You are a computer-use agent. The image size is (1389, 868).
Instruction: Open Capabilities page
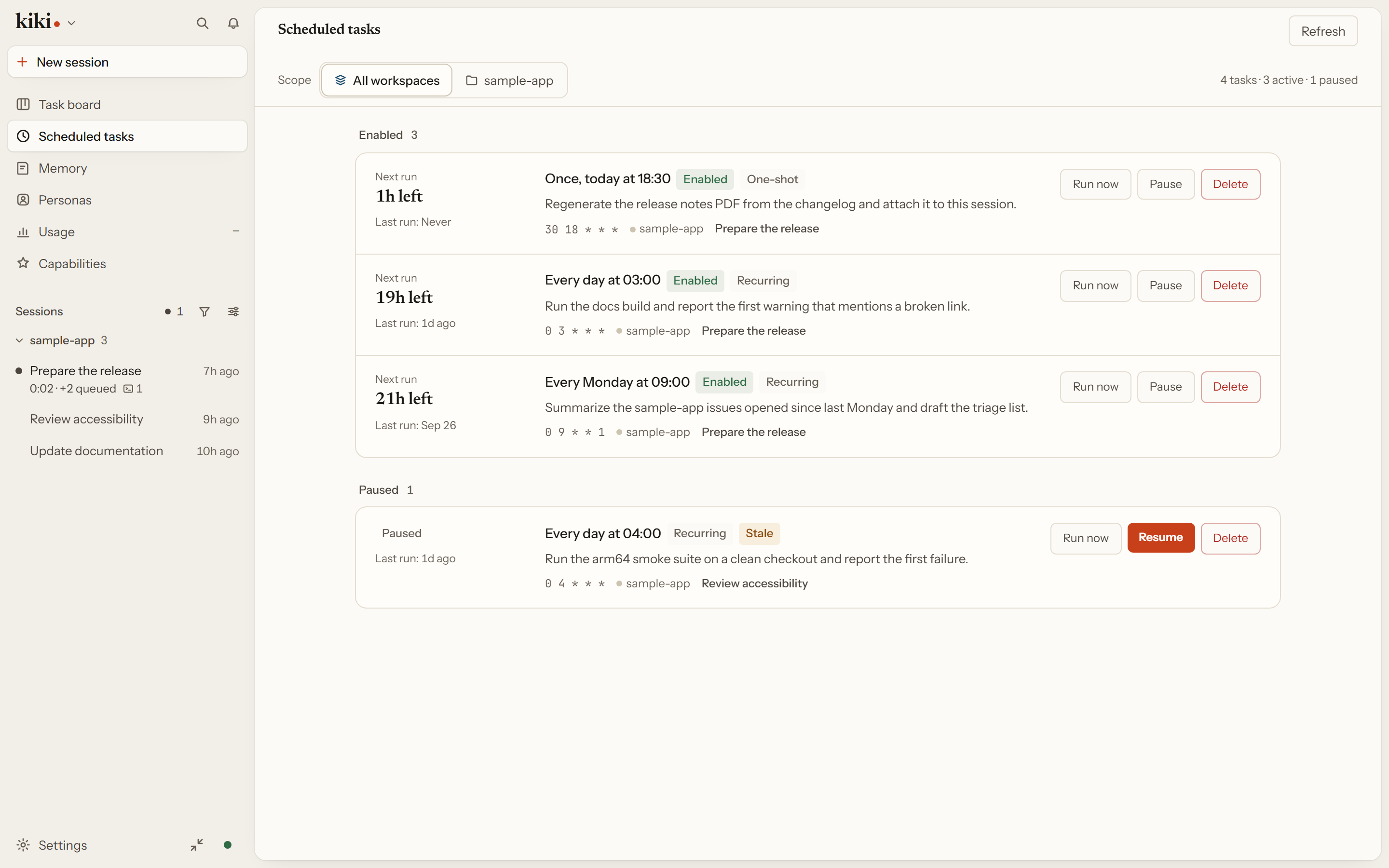127,263
